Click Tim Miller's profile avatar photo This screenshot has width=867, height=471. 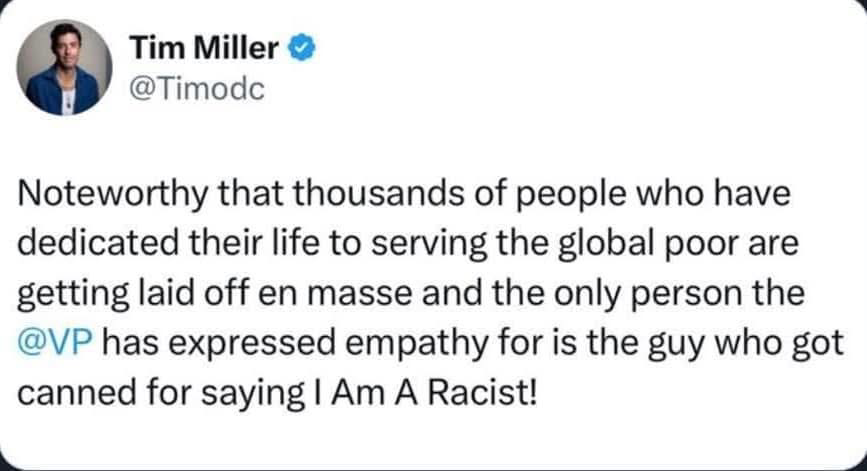pyautogui.click(x=63, y=68)
